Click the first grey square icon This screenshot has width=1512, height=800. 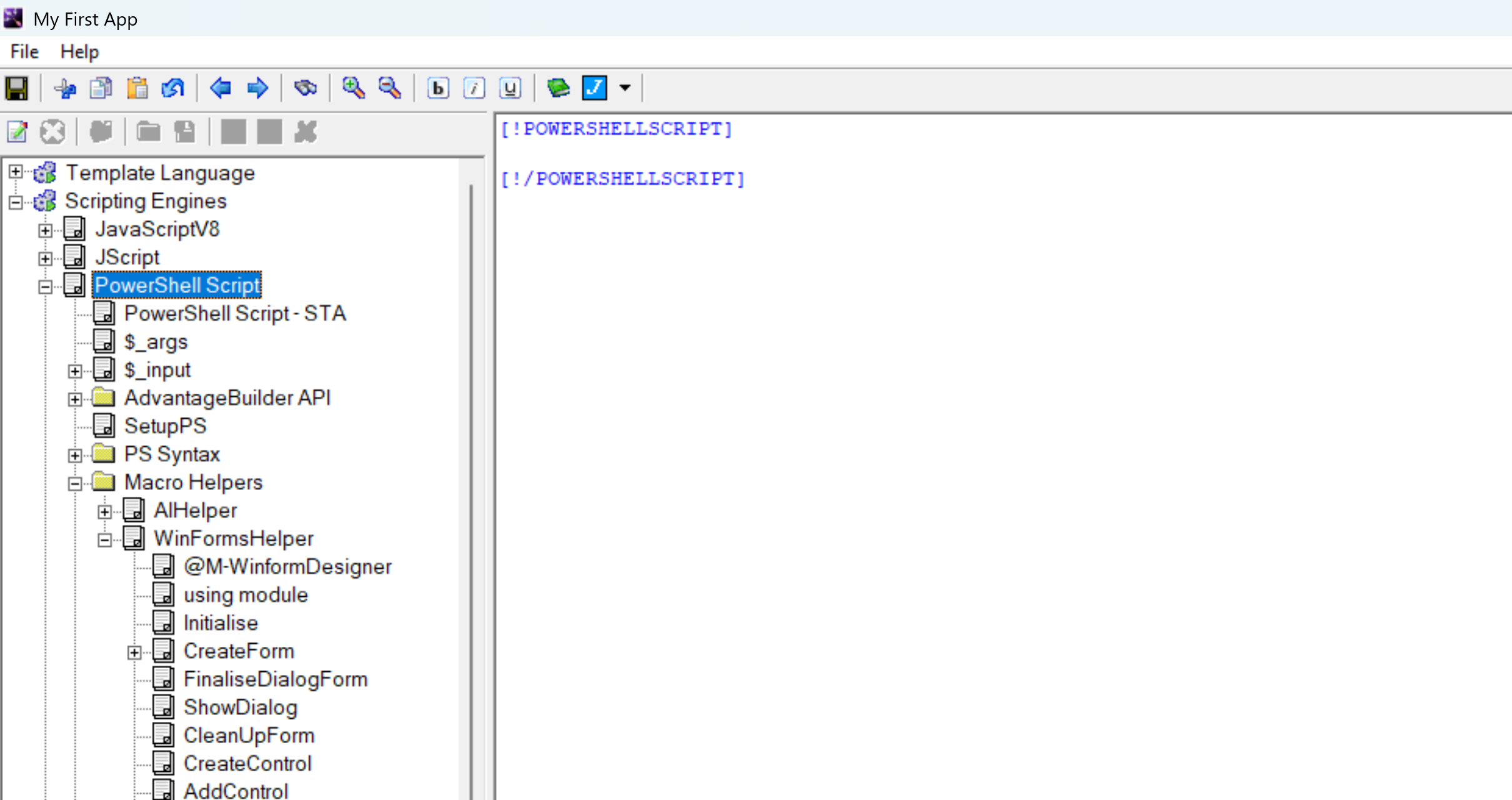coord(233,132)
